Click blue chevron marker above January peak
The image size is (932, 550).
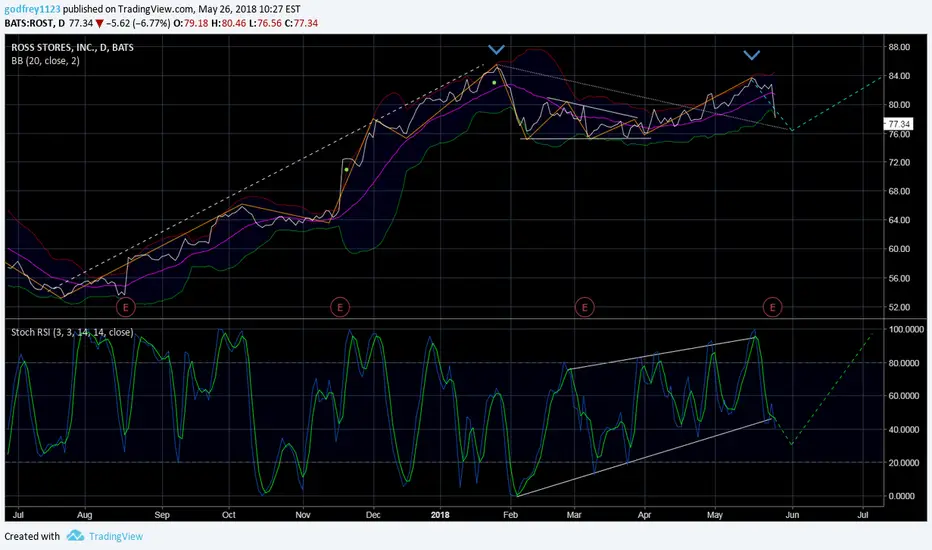click(496, 49)
